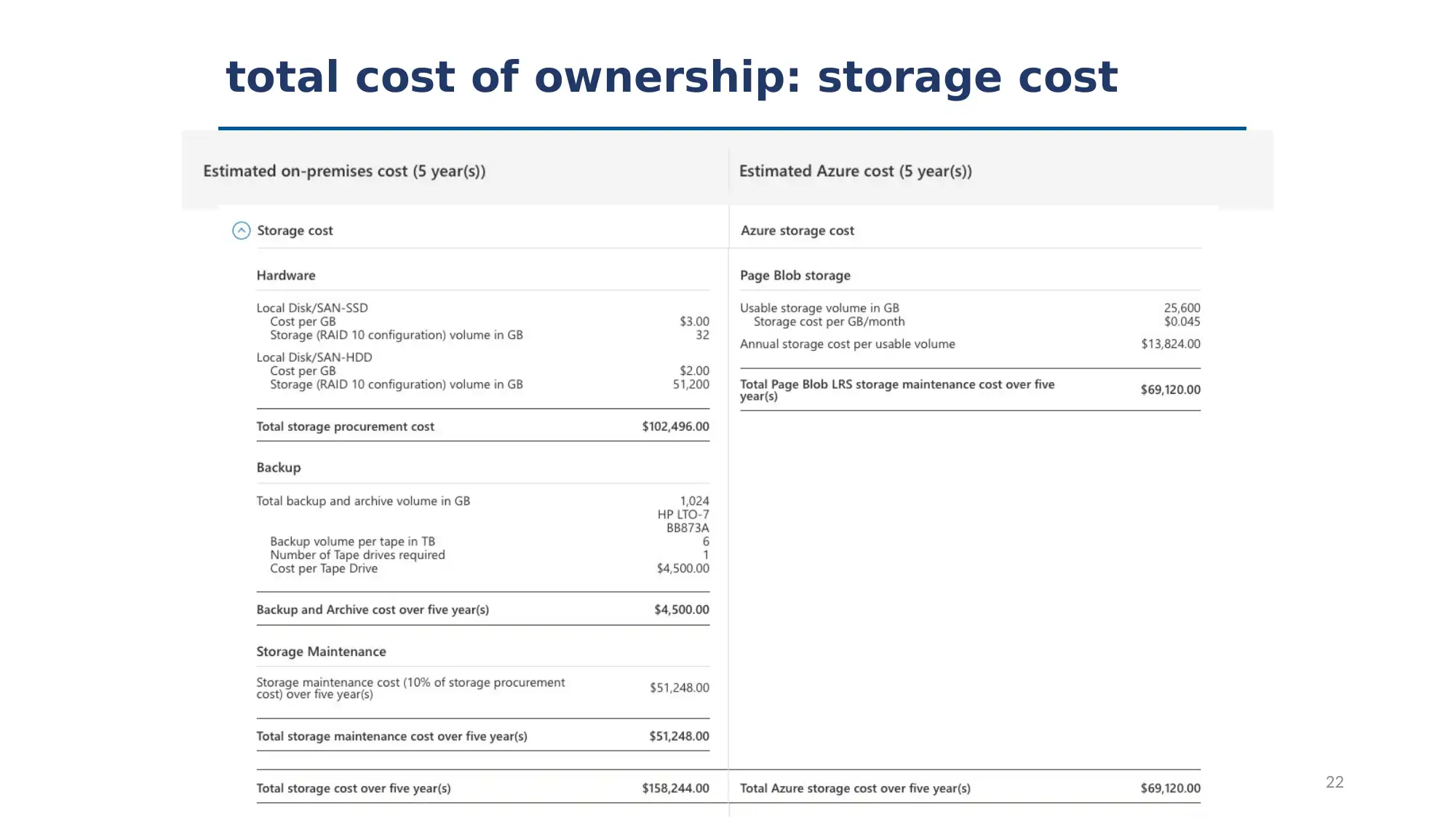Click 'Total storage maintenance cost over five year(s)'
Screen dimensions: 1456x819
pyautogui.click(x=391, y=737)
